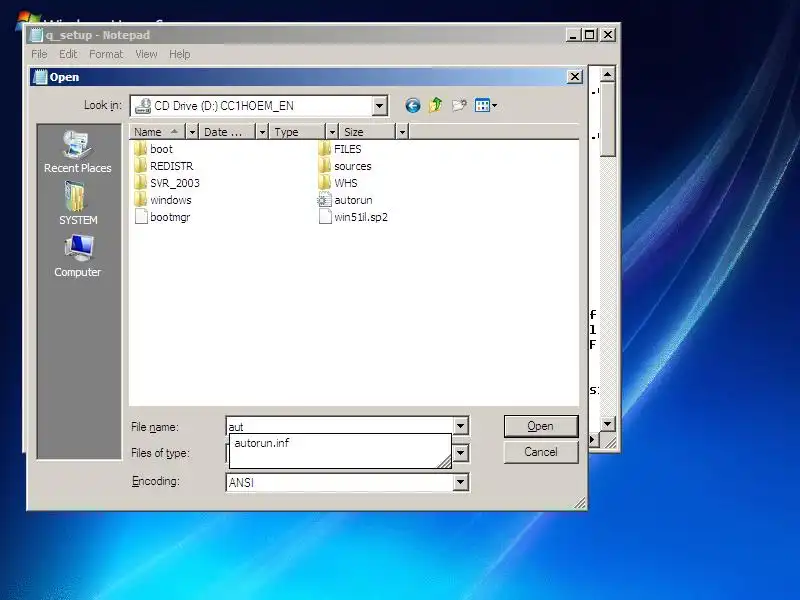Expand the Encoding ANSI dropdown

[x=460, y=482]
